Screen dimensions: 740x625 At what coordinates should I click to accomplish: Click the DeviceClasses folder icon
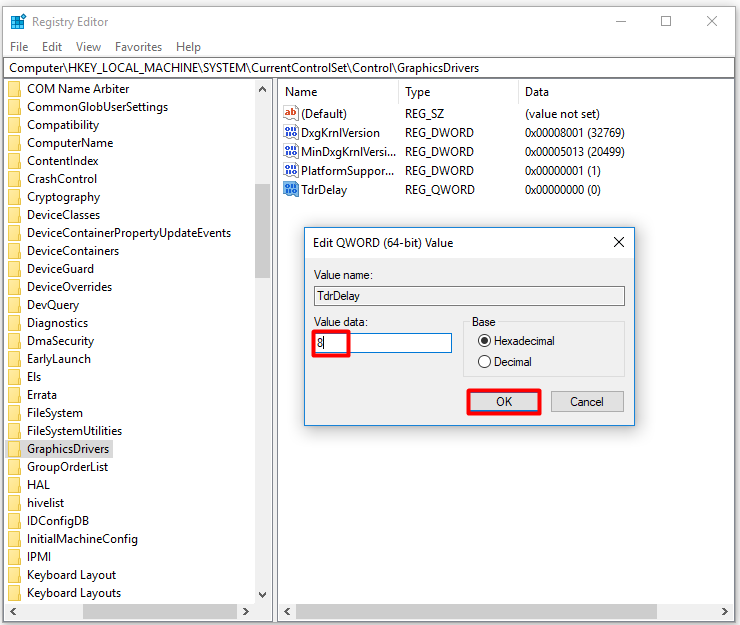point(15,215)
